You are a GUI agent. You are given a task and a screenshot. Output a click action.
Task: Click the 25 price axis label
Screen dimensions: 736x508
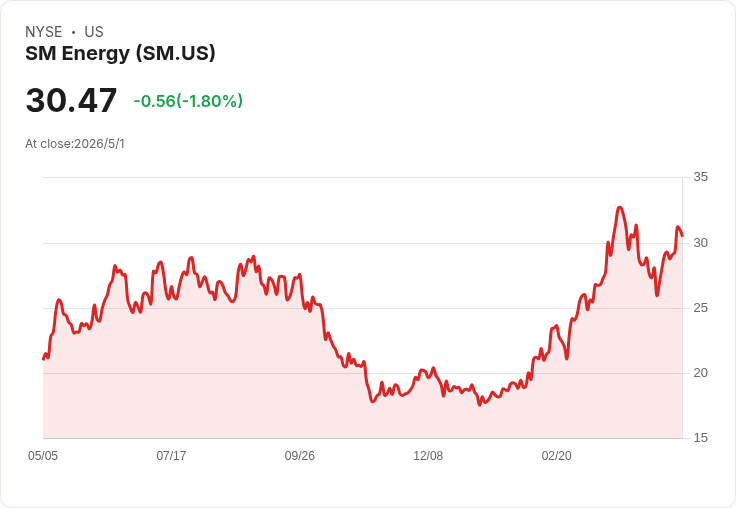tap(700, 308)
